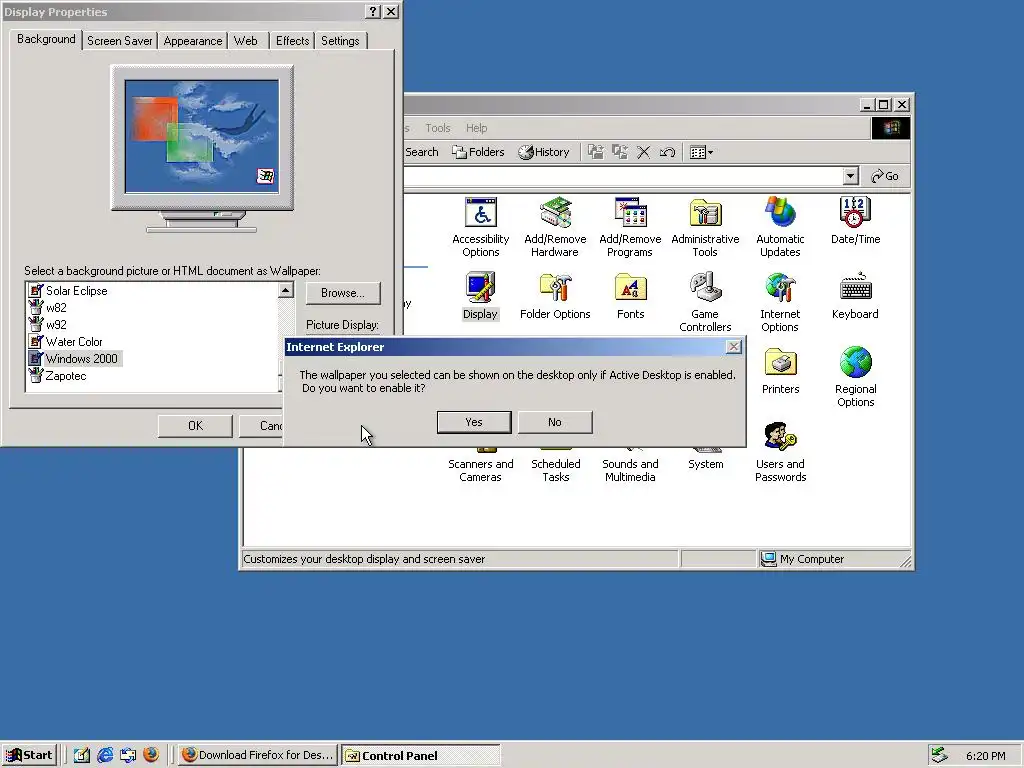Open the Fonts folder
This screenshot has height=768, width=1024.
click(x=630, y=296)
